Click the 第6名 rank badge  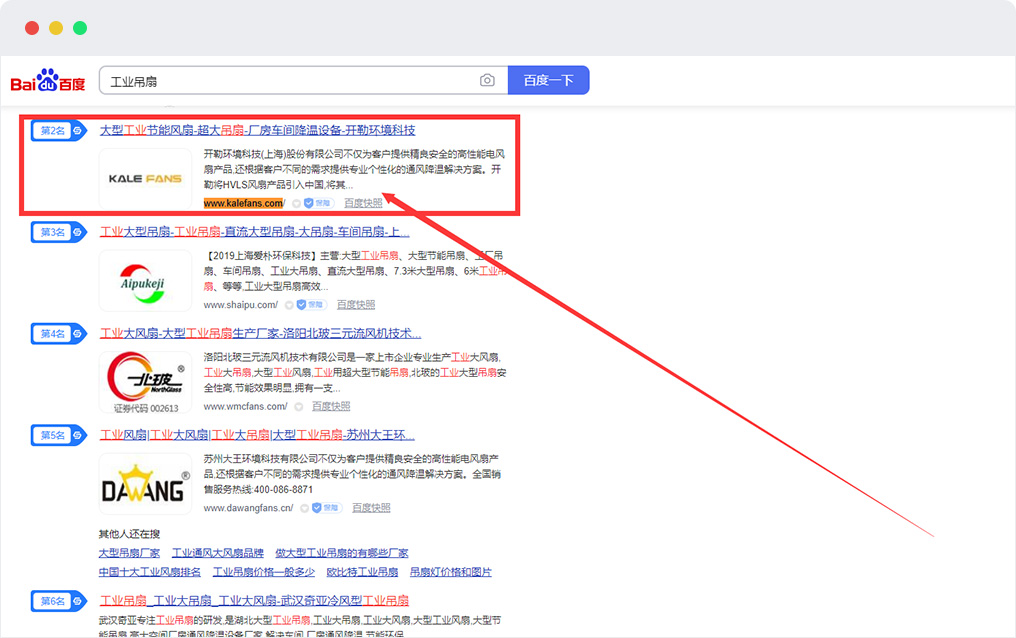(x=59, y=601)
